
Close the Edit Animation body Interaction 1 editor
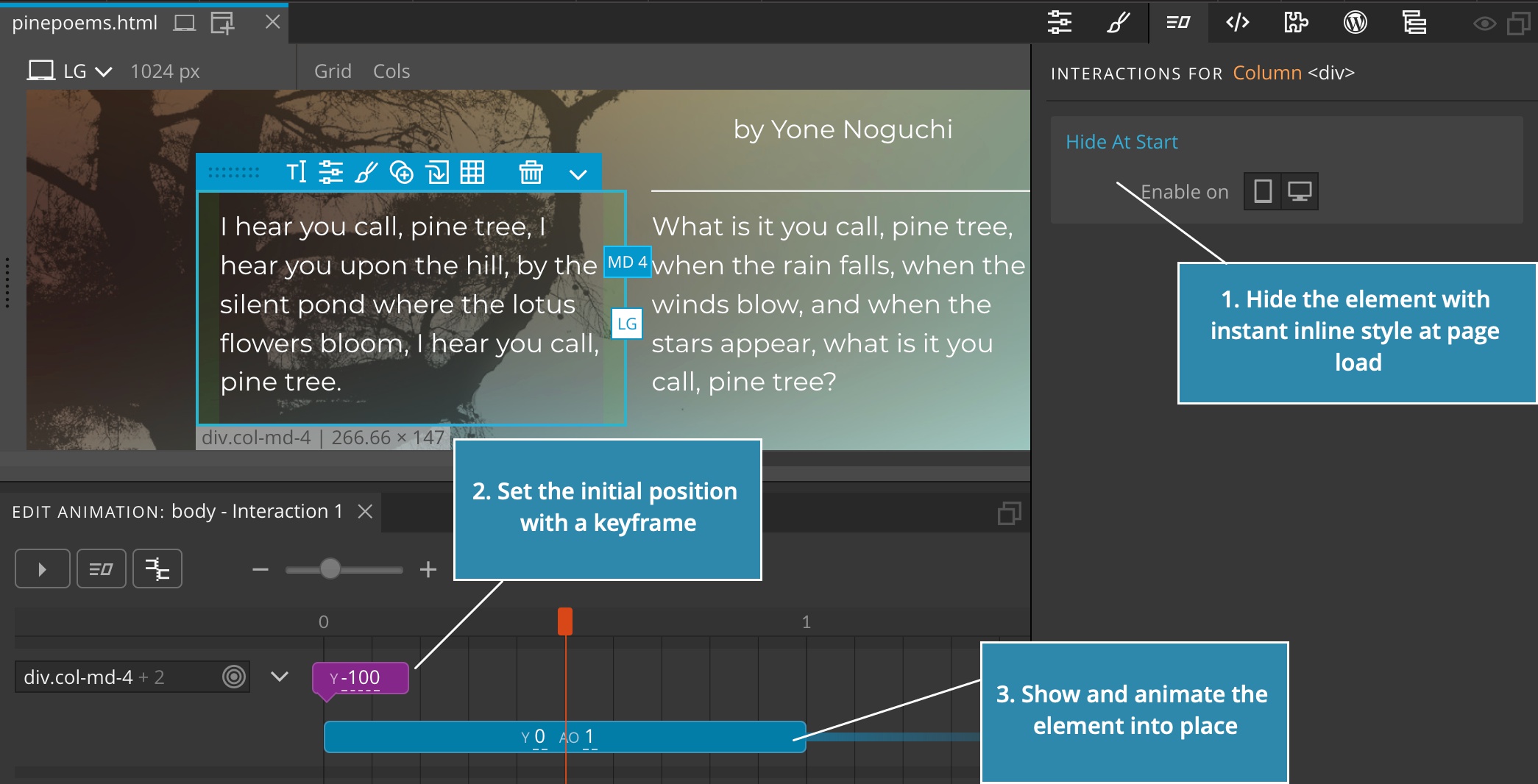point(365,511)
